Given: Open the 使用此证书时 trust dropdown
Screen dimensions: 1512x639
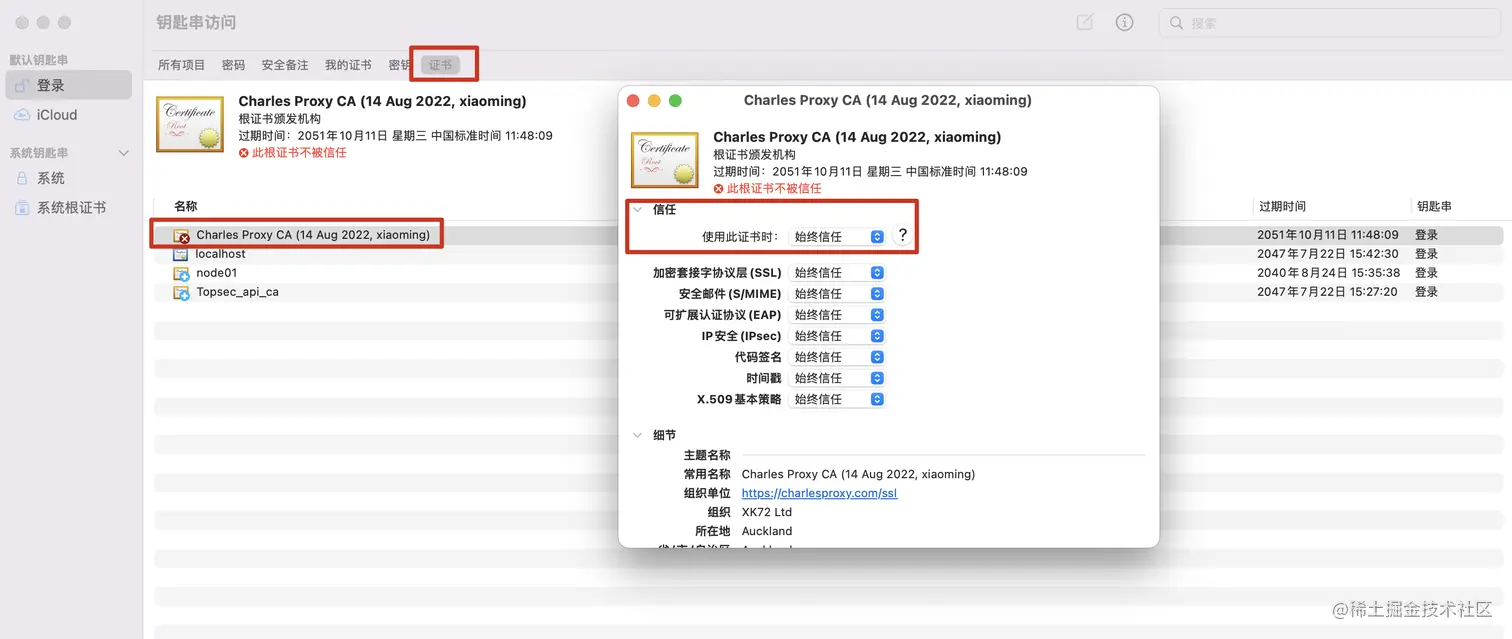Looking at the screenshot, I should click(837, 237).
